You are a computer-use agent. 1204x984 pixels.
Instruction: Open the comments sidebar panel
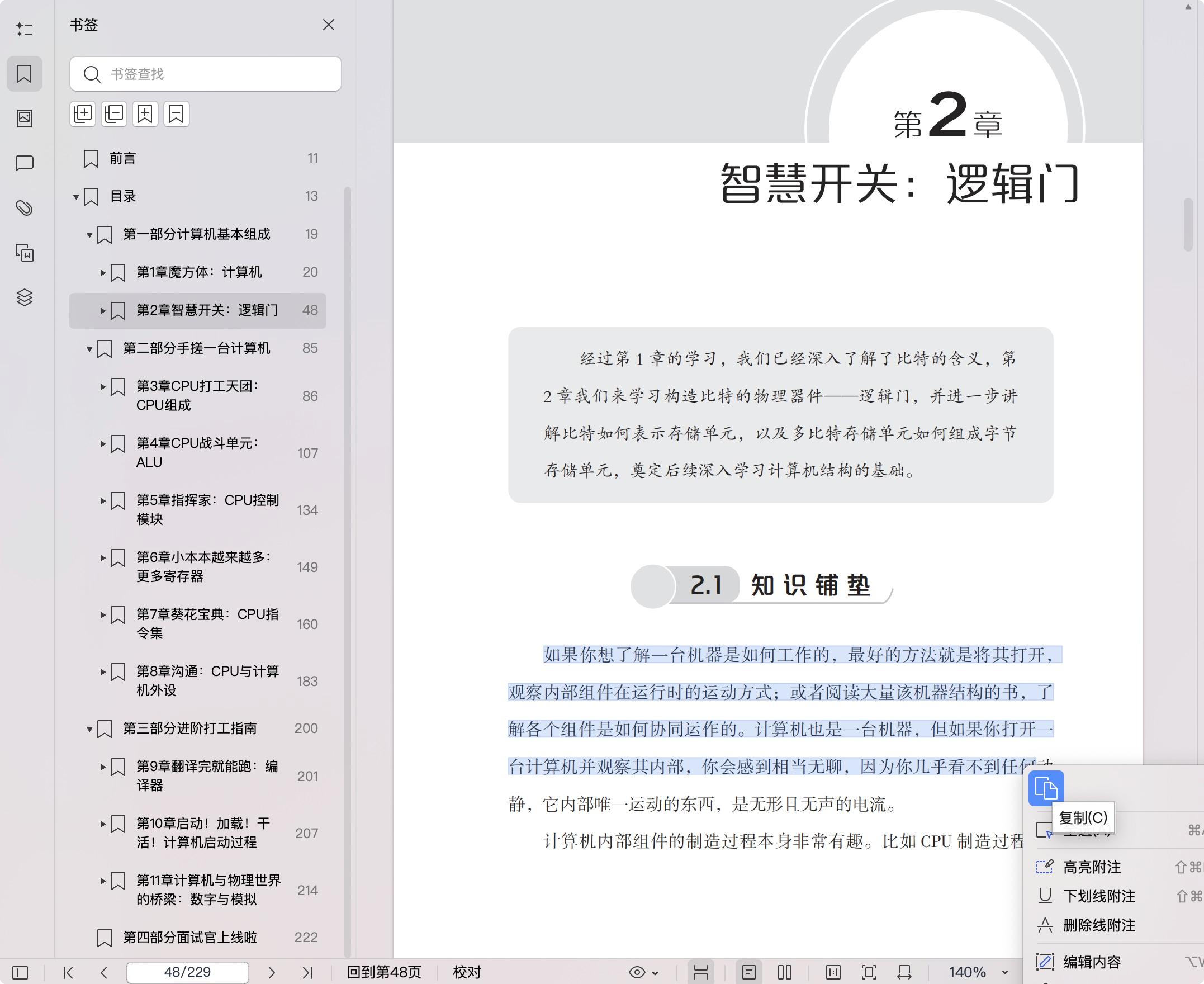click(25, 163)
